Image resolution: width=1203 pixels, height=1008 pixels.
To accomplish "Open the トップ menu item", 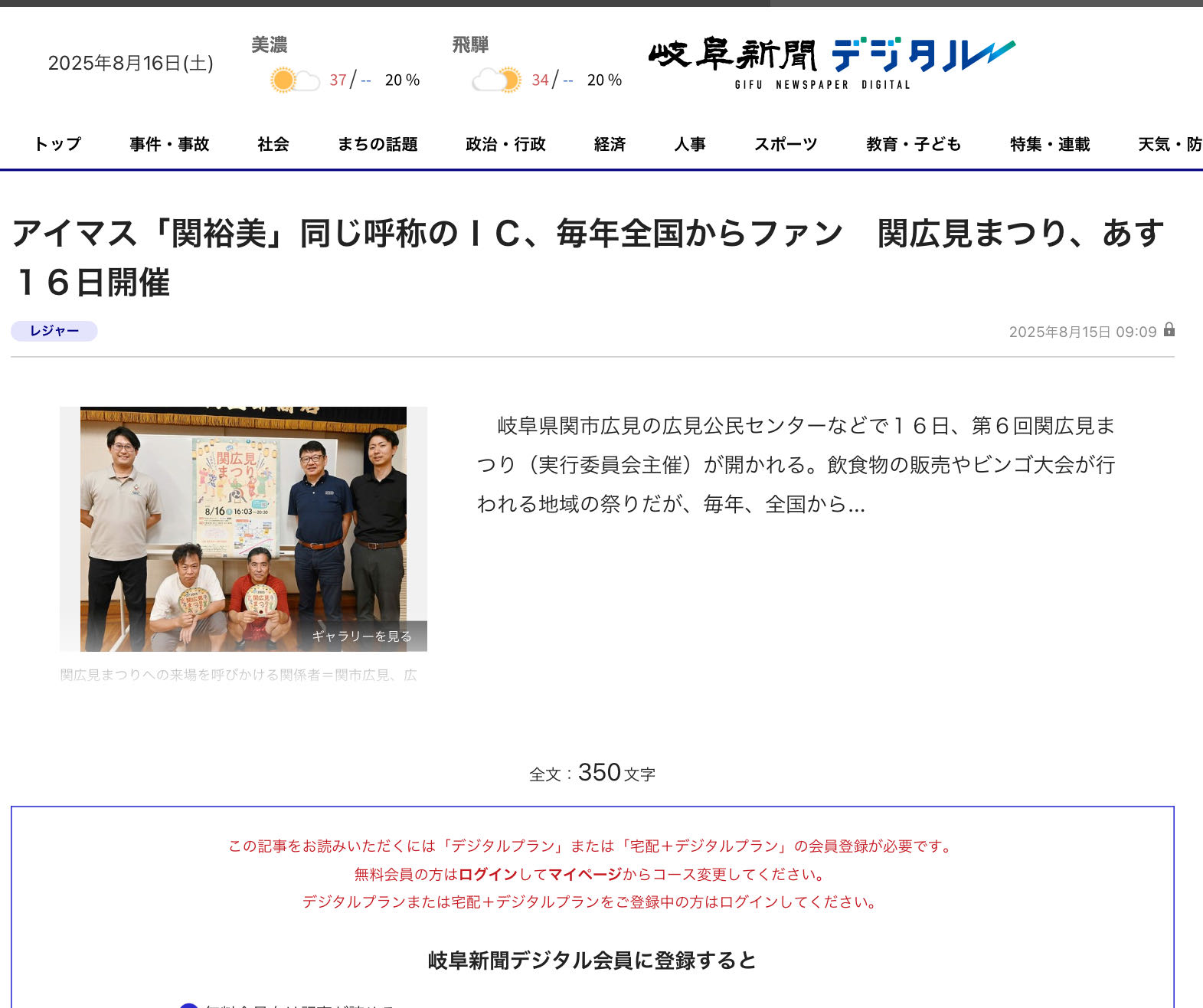I will pyautogui.click(x=57, y=144).
